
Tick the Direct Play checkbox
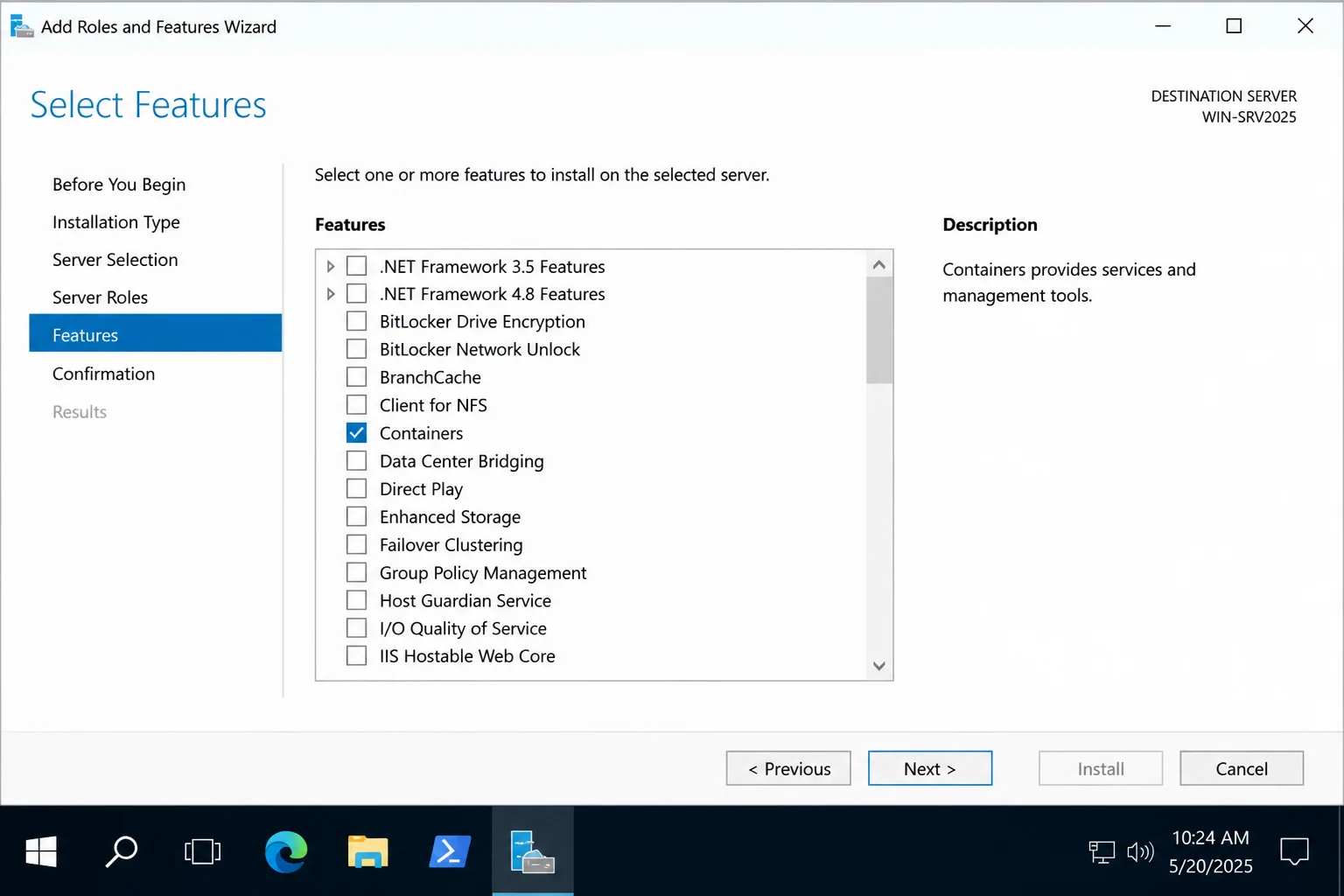[356, 489]
